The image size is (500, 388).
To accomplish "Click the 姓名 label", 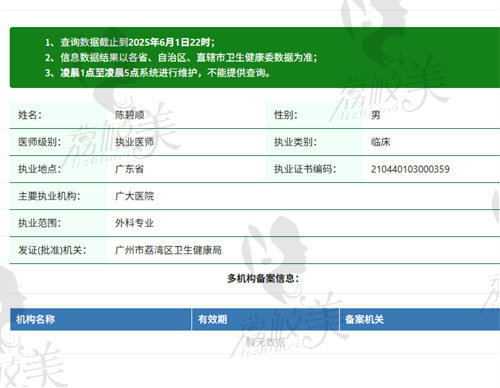I will [x=30, y=115].
